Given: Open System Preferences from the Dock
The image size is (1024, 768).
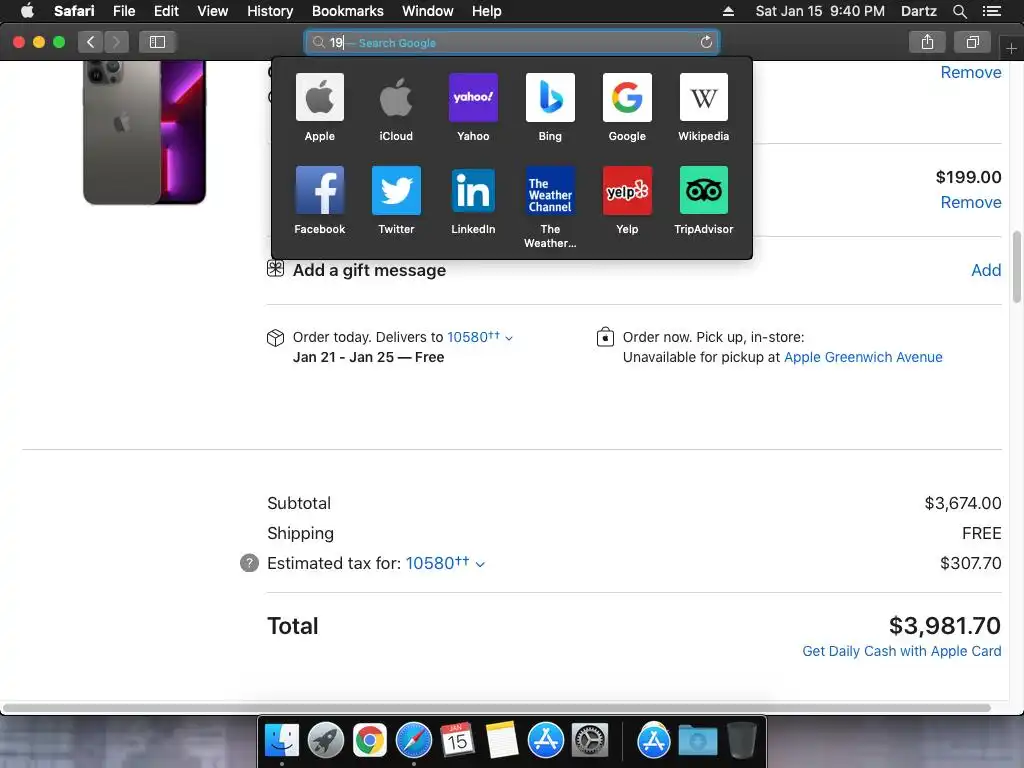Looking at the screenshot, I should tap(590, 741).
